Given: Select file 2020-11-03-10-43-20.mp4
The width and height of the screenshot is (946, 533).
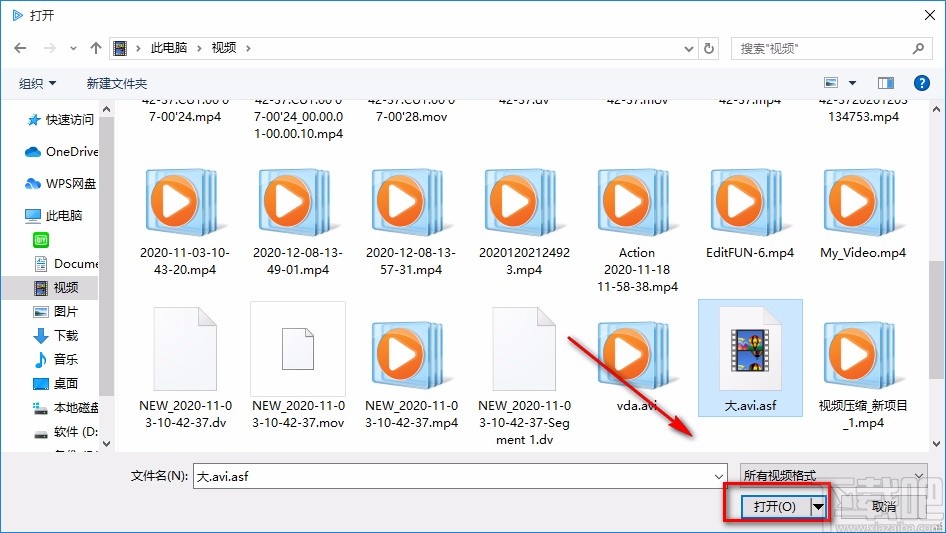Looking at the screenshot, I should [185, 223].
